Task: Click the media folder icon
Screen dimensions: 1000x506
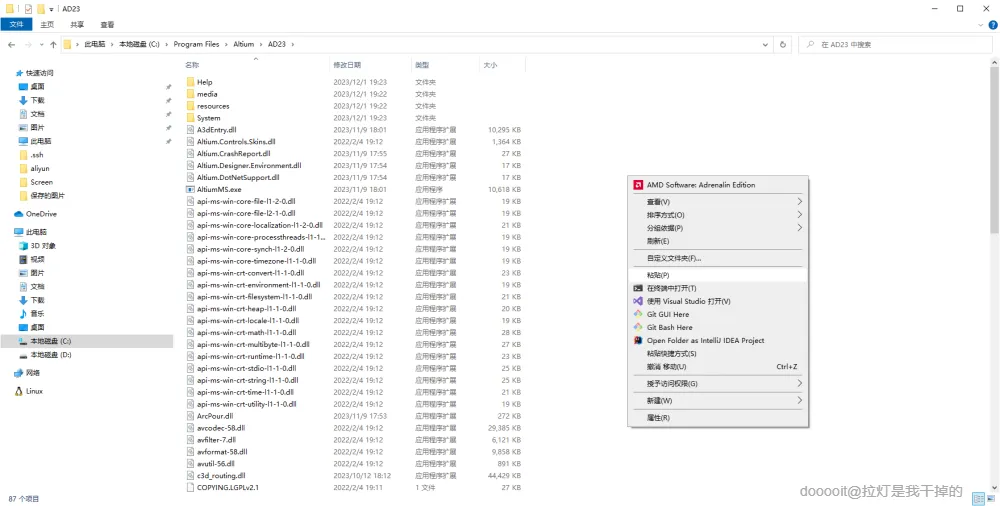Action: [190, 94]
